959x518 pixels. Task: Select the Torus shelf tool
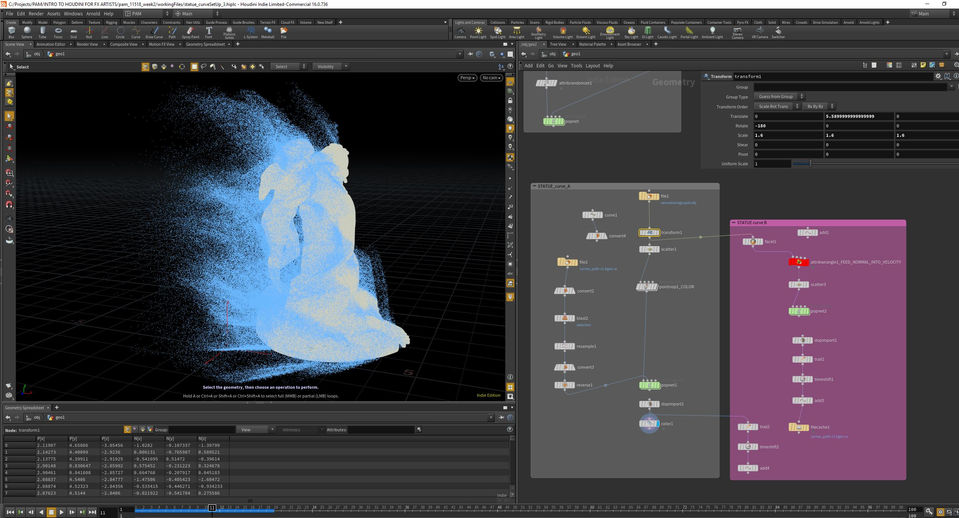click(58, 32)
